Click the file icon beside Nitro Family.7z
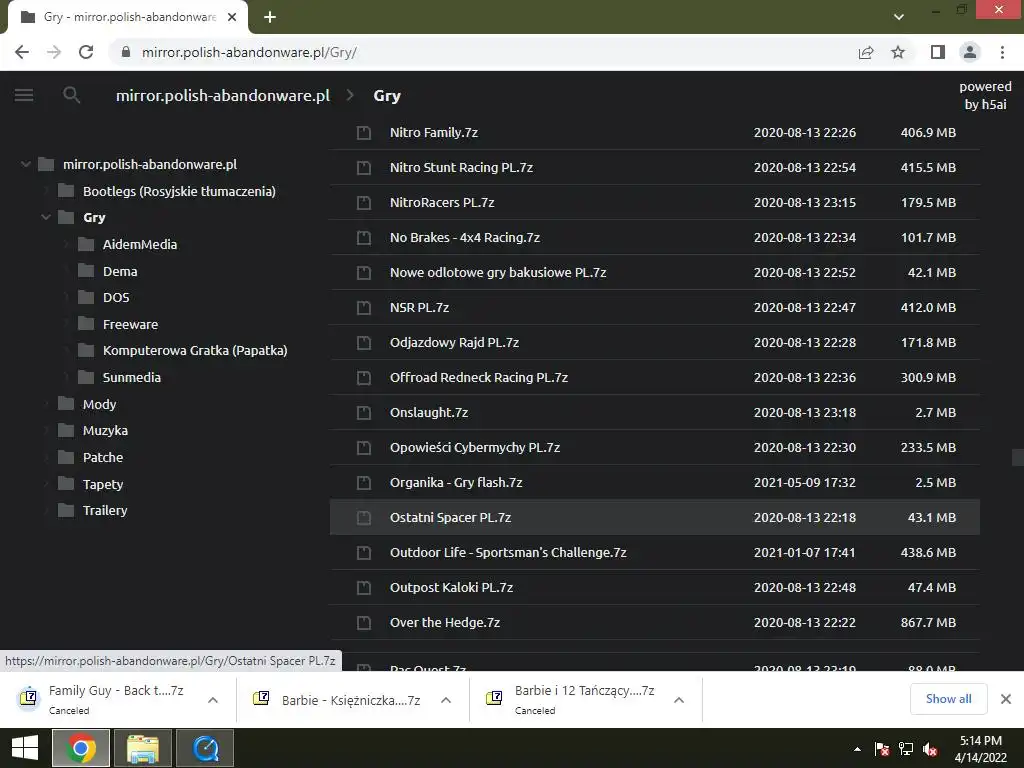The width and height of the screenshot is (1024, 768). point(364,133)
